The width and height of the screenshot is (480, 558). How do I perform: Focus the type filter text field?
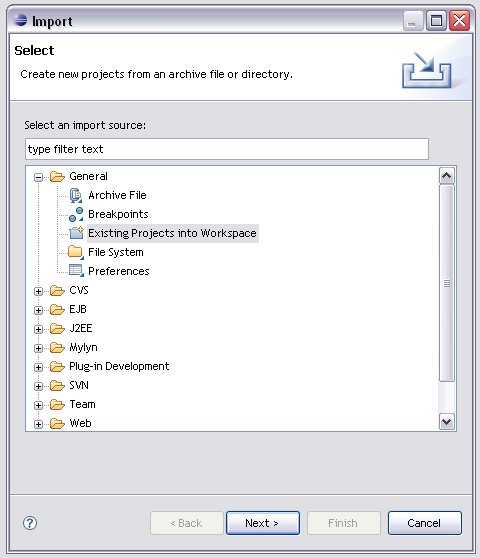(227, 149)
